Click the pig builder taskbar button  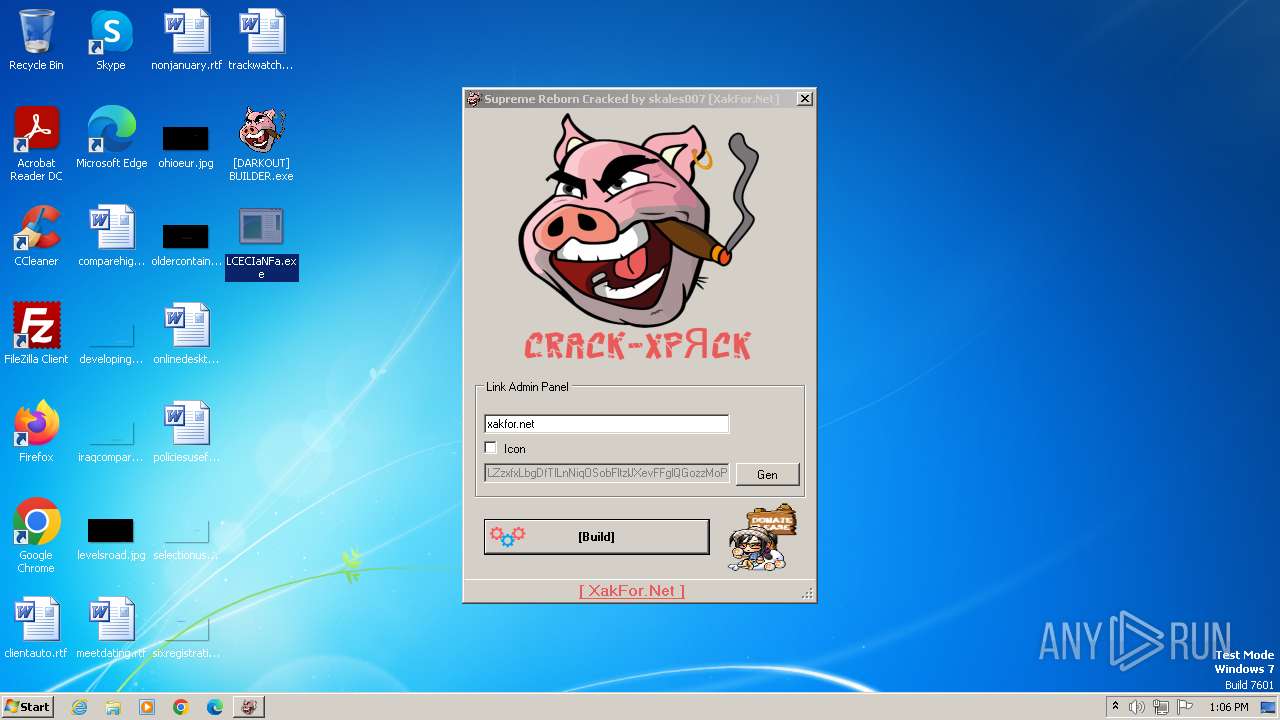[x=249, y=707]
